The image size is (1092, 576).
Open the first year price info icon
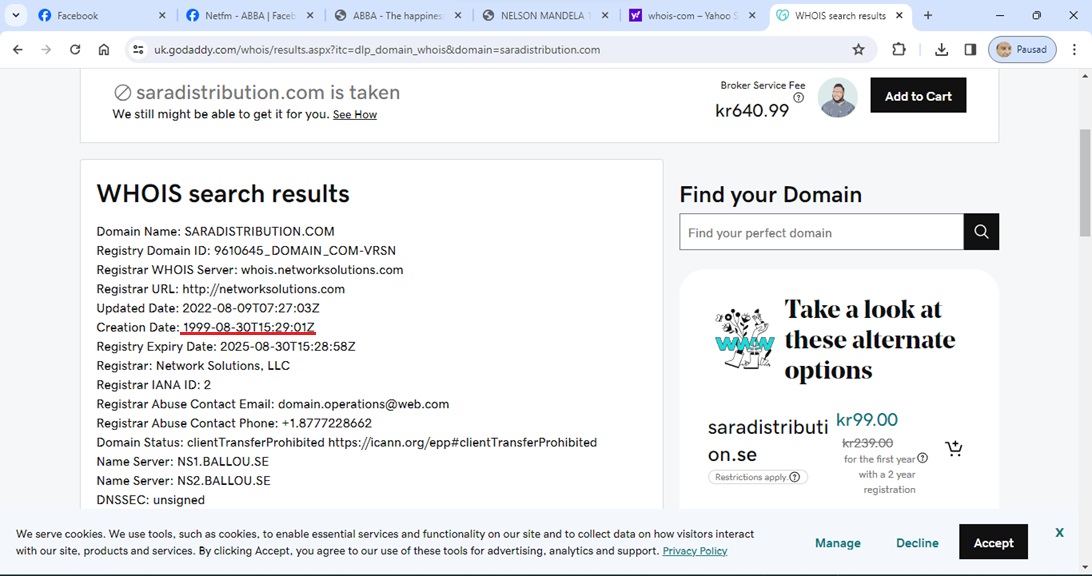click(x=923, y=458)
